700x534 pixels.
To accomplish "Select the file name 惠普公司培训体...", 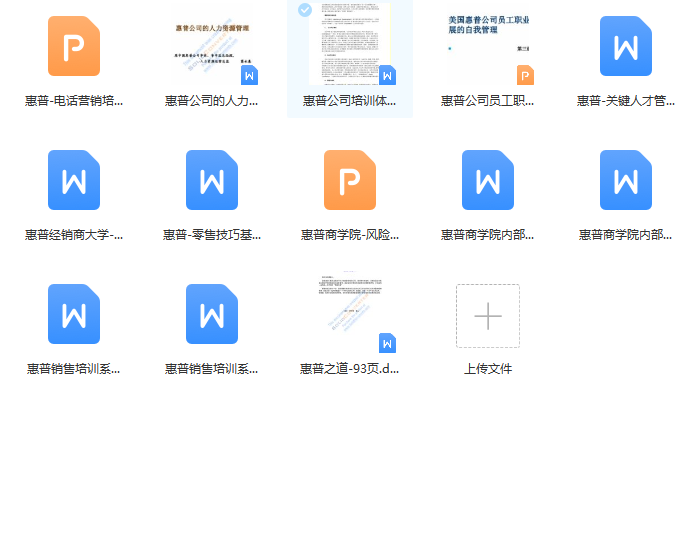I will pyautogui.click(x=350, y=101).
